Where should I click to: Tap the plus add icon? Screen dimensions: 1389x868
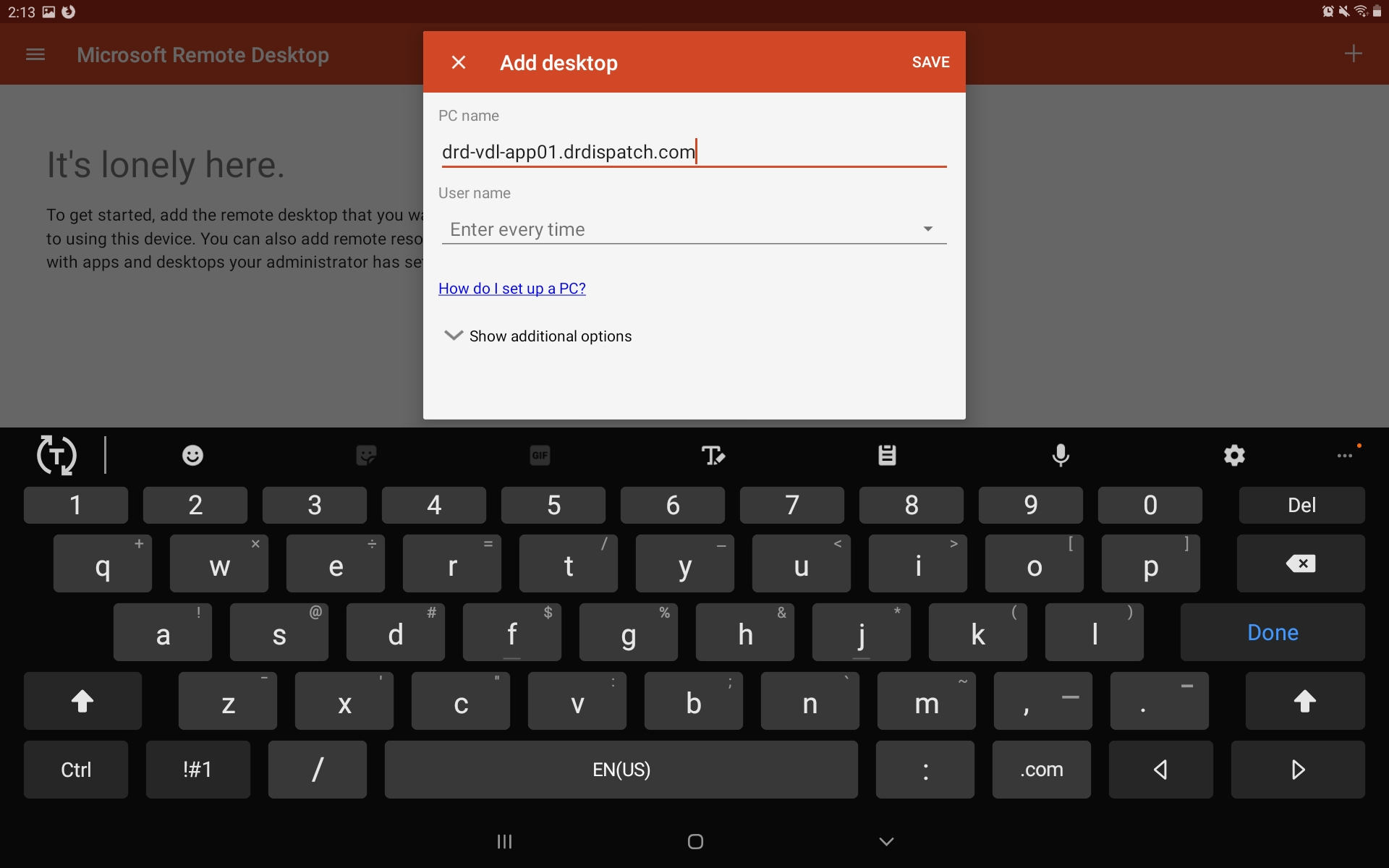click(x=1353, y=54)
